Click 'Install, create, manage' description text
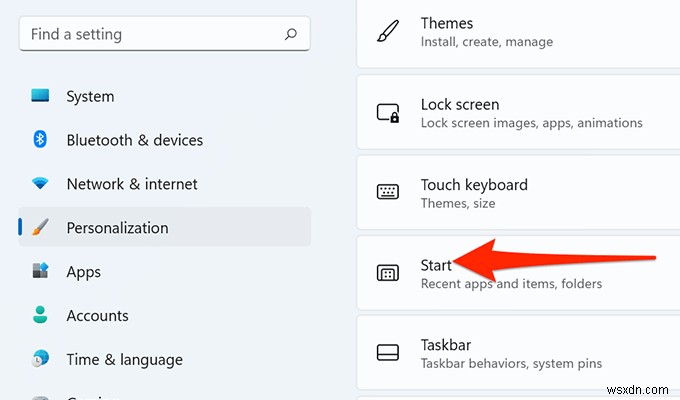Viewport: 680px width, 400px height. (x=487, y=42)
